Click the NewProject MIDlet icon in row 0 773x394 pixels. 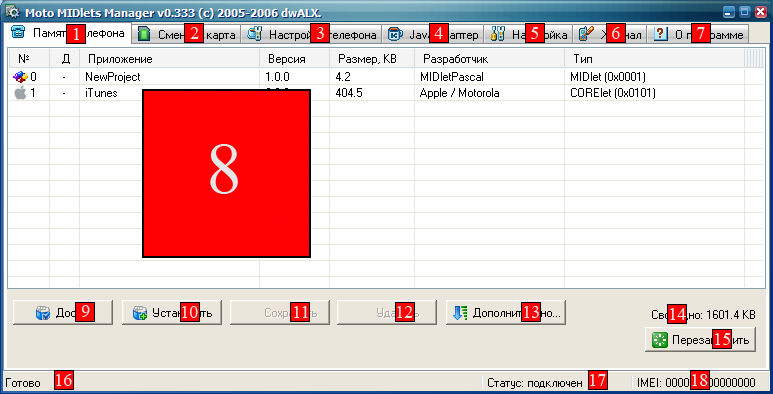tap(20, 77)
